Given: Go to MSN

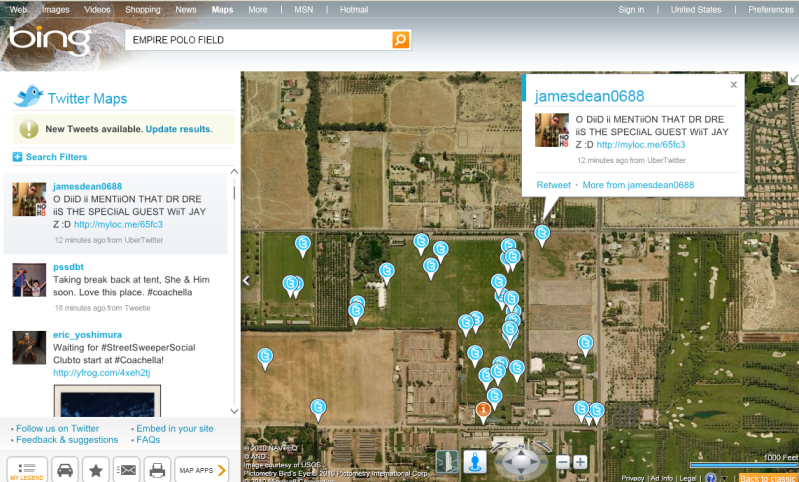Looking at the screenshot, I should tap(304, 9).
